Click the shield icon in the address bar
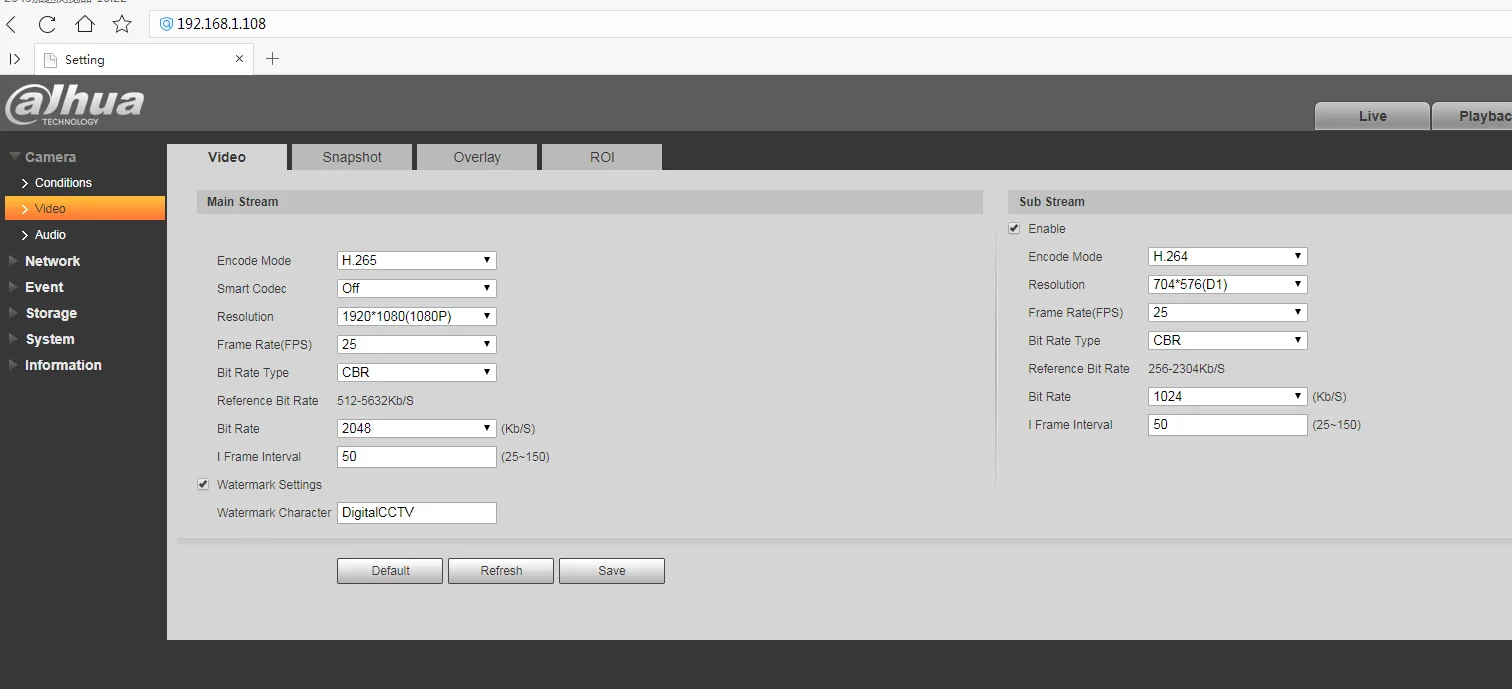This screenshot has height=689, width=1512. tap(166, 24)
